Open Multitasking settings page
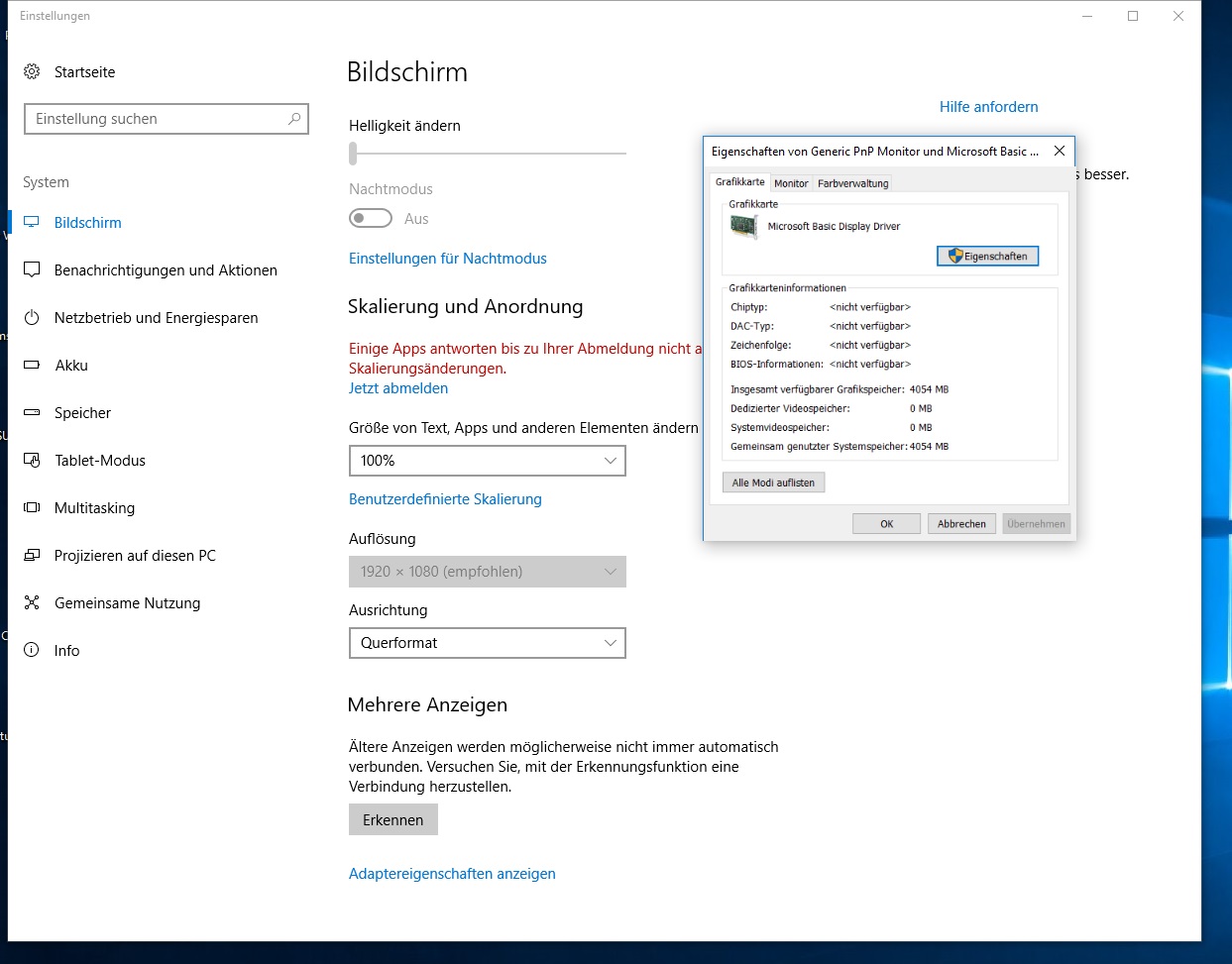Image resolution: width=1232 pixels, height=964 pixels. pos(94,508)
